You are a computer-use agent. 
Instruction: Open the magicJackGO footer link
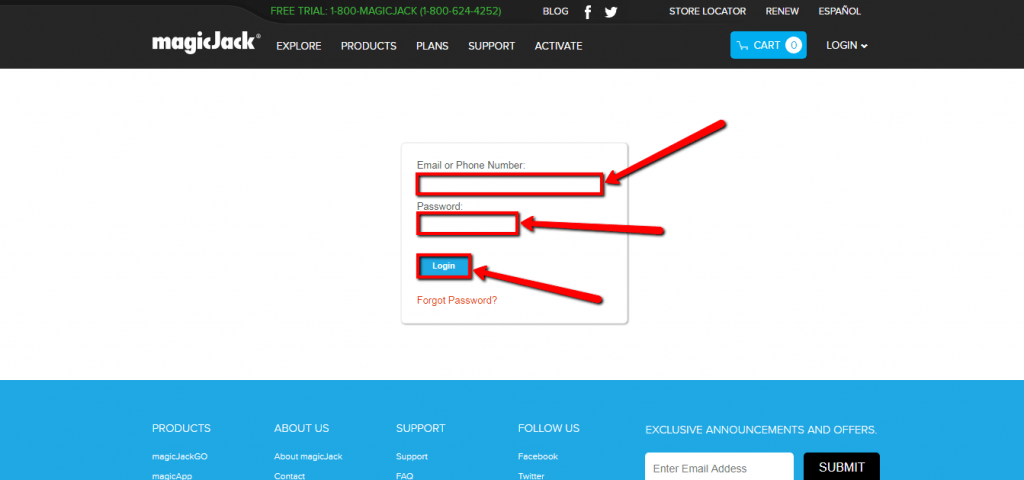180,456
